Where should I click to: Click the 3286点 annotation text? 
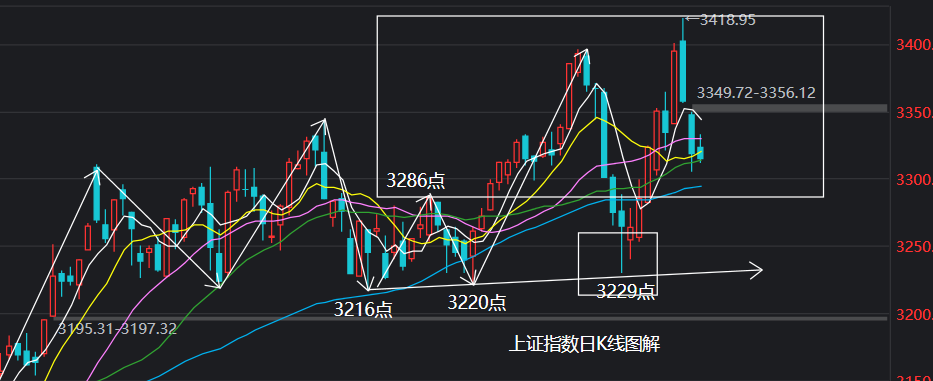[x=415, y=180]
